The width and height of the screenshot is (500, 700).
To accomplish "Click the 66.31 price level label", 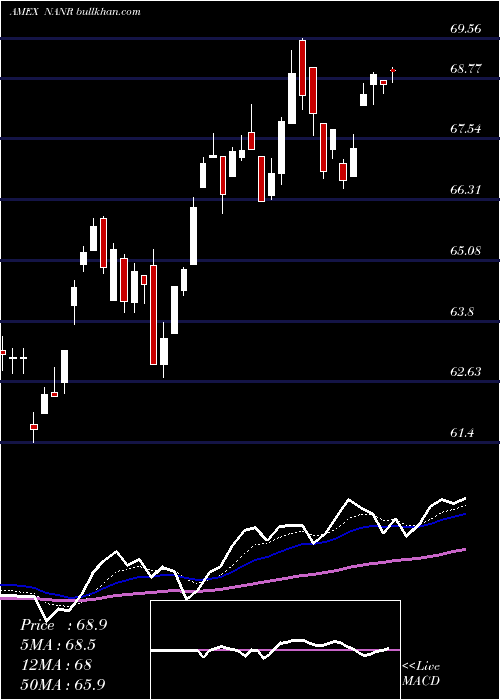I will pyautogui.click(x=466, y=190).
